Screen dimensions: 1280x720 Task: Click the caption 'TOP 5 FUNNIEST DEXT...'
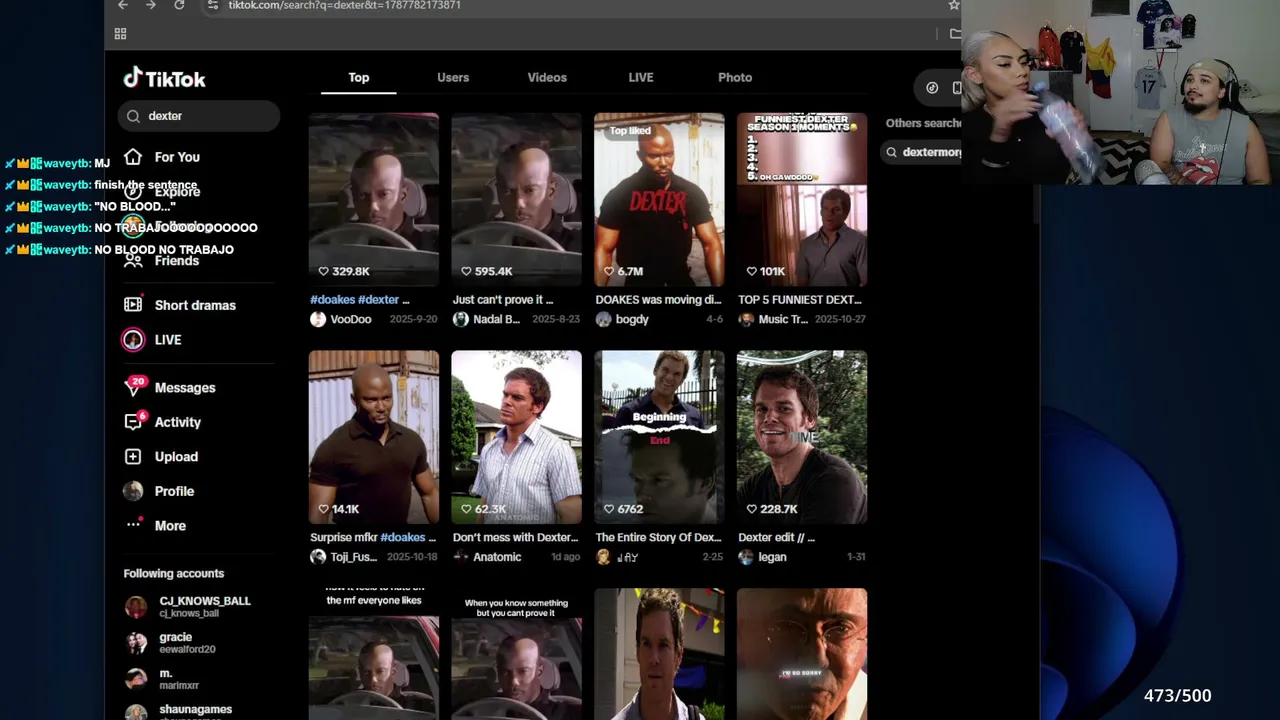click(800, 300)
